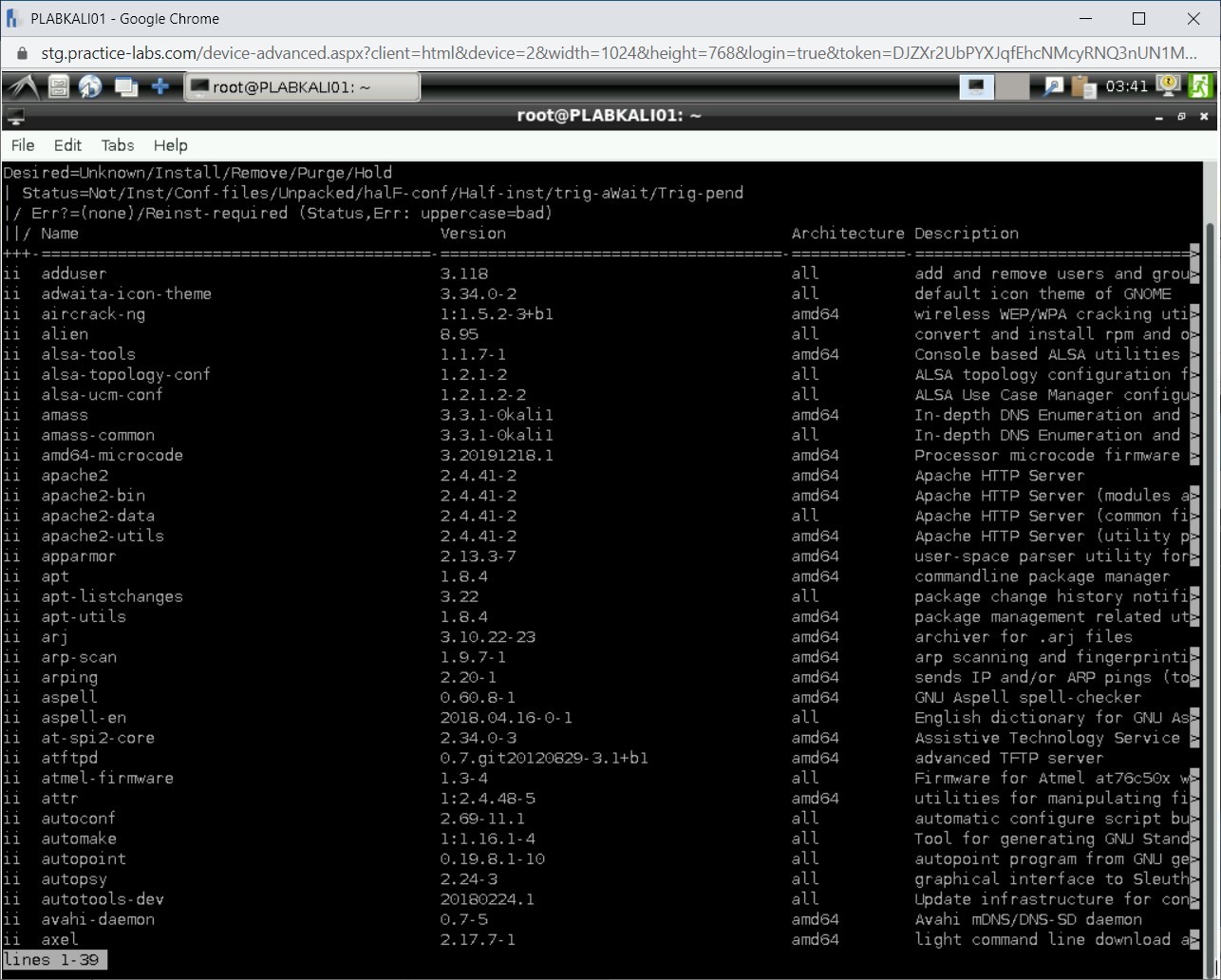
Task: Select root@PLABKALI01 taskbar window button
Action: tap(301, 87)
